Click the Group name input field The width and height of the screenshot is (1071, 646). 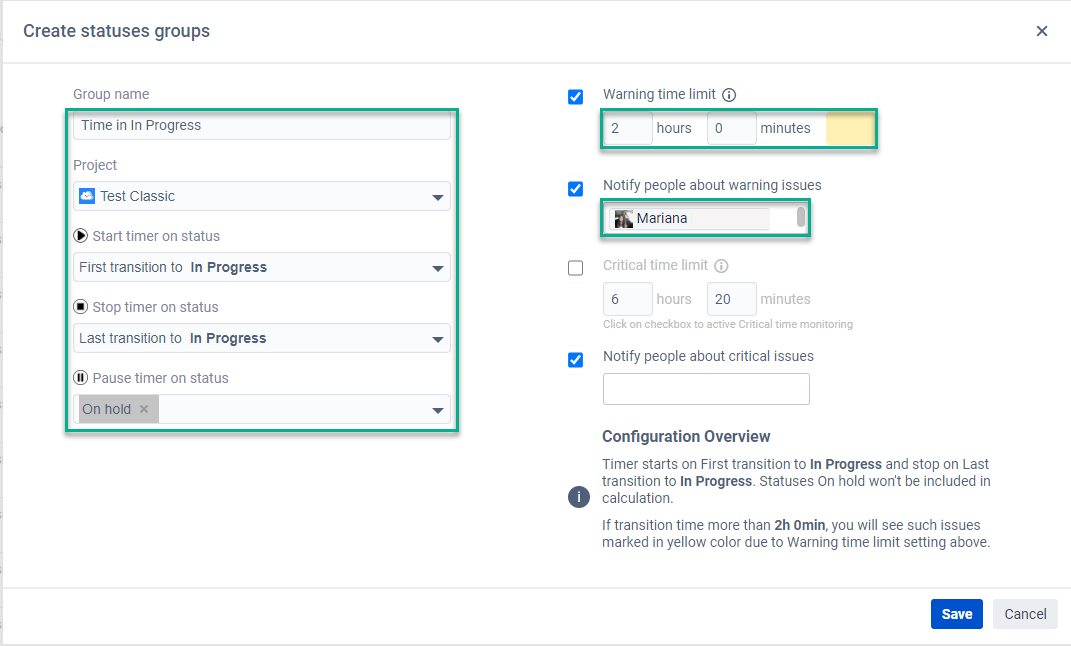262,126
